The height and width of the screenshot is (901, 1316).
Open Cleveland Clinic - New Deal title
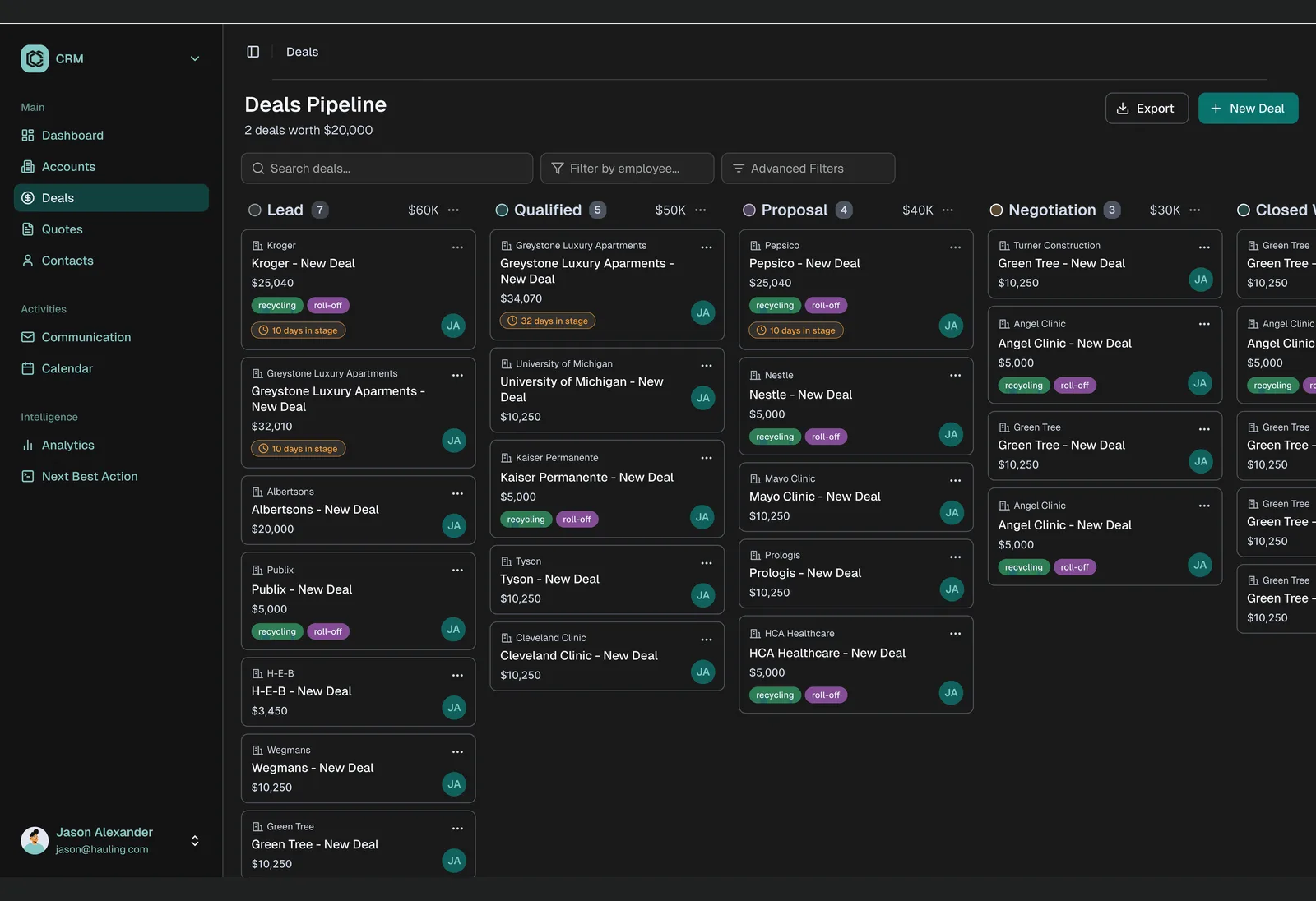click(x=579, y=655)
